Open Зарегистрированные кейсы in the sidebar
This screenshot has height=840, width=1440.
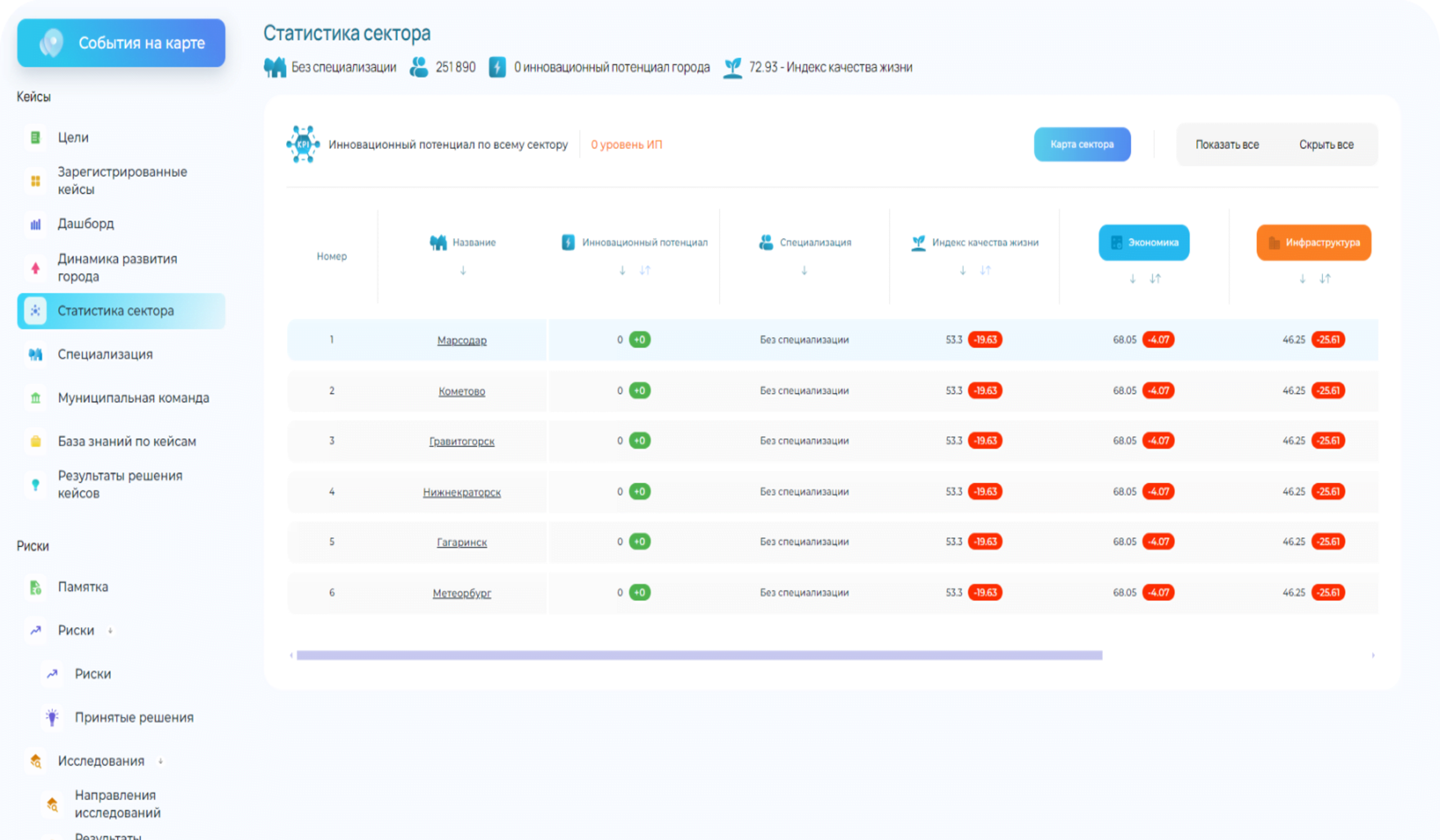(122, 180)
